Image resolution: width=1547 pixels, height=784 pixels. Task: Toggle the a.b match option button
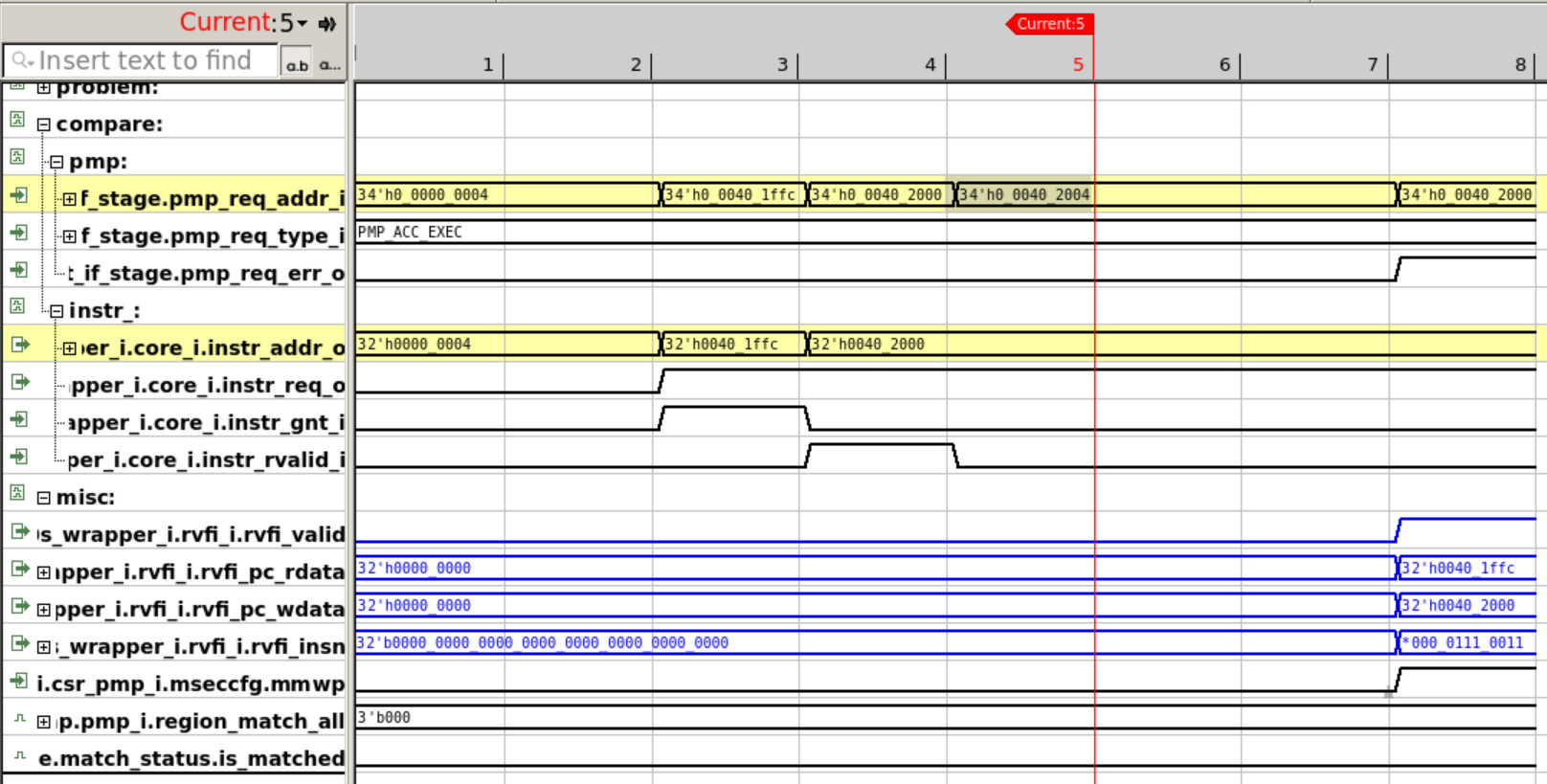297,63
